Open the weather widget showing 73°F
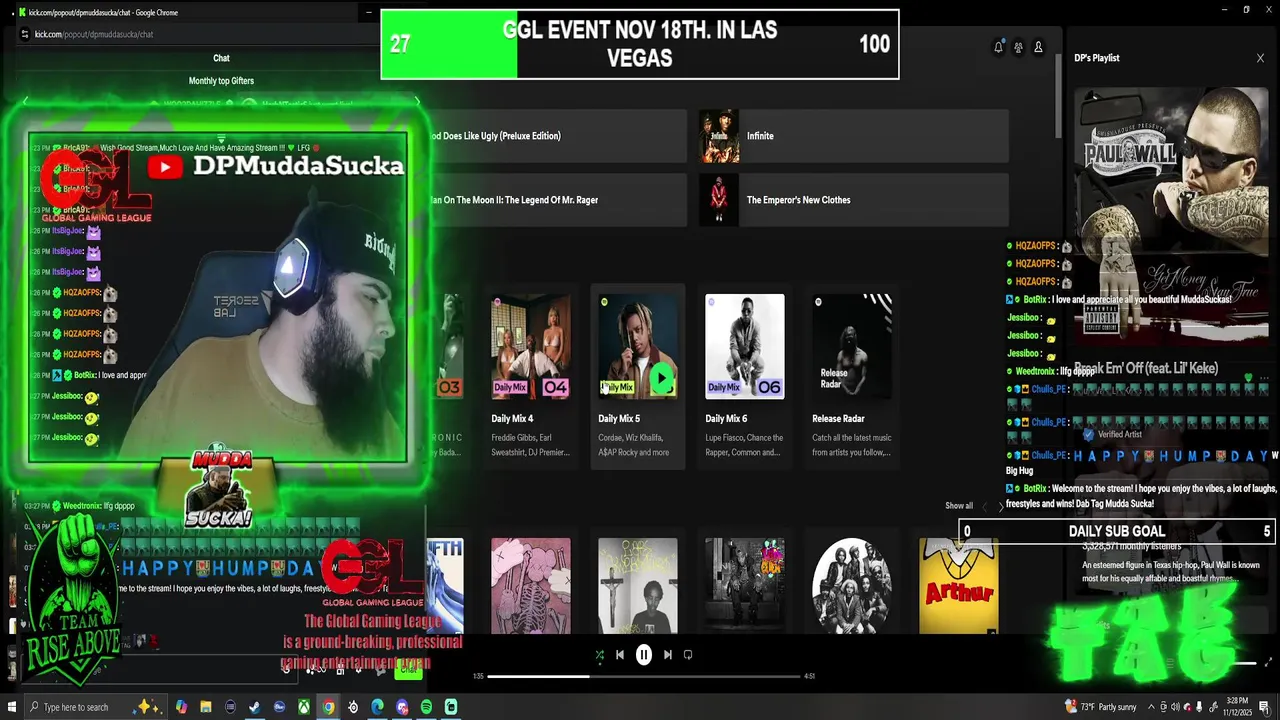The image size is (1280, 720). pos(1100,707)
